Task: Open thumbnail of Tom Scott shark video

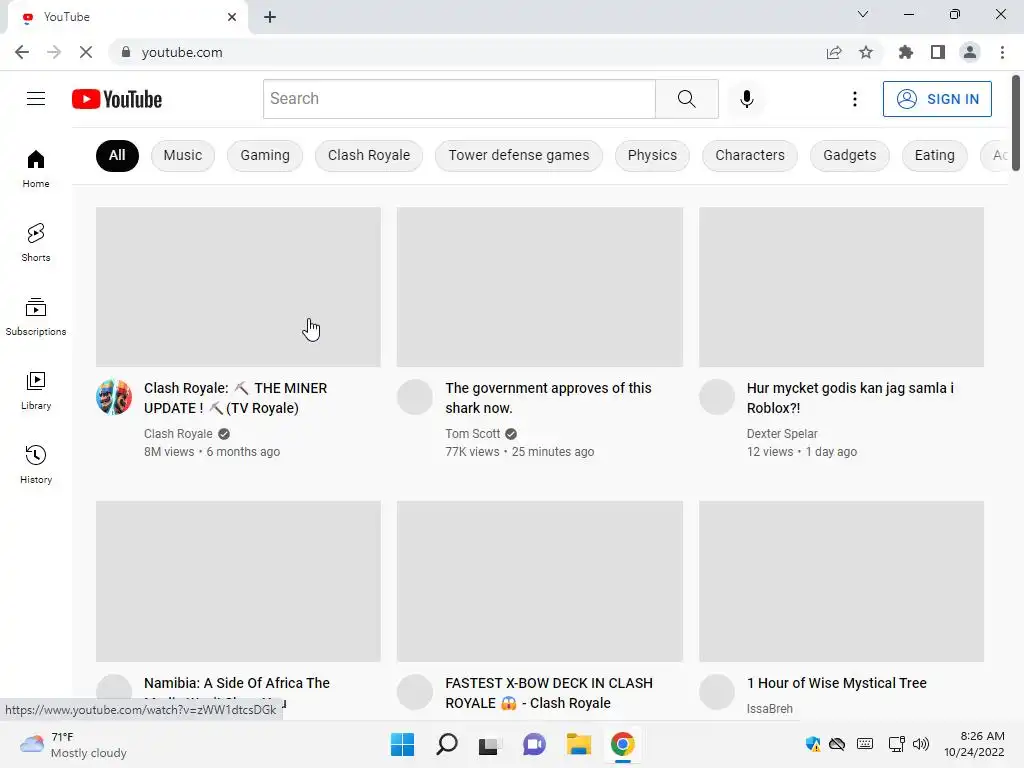Action: pos(539,287)
